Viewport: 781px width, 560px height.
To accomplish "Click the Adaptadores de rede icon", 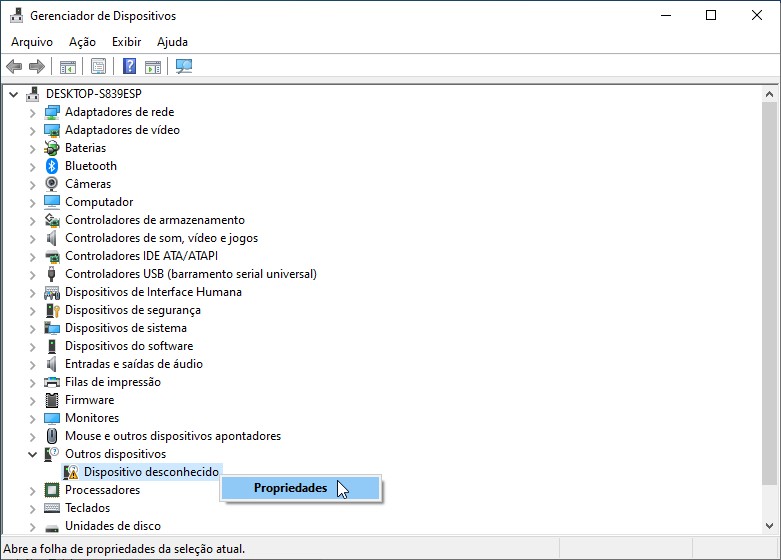I will [x=52, y=112].
